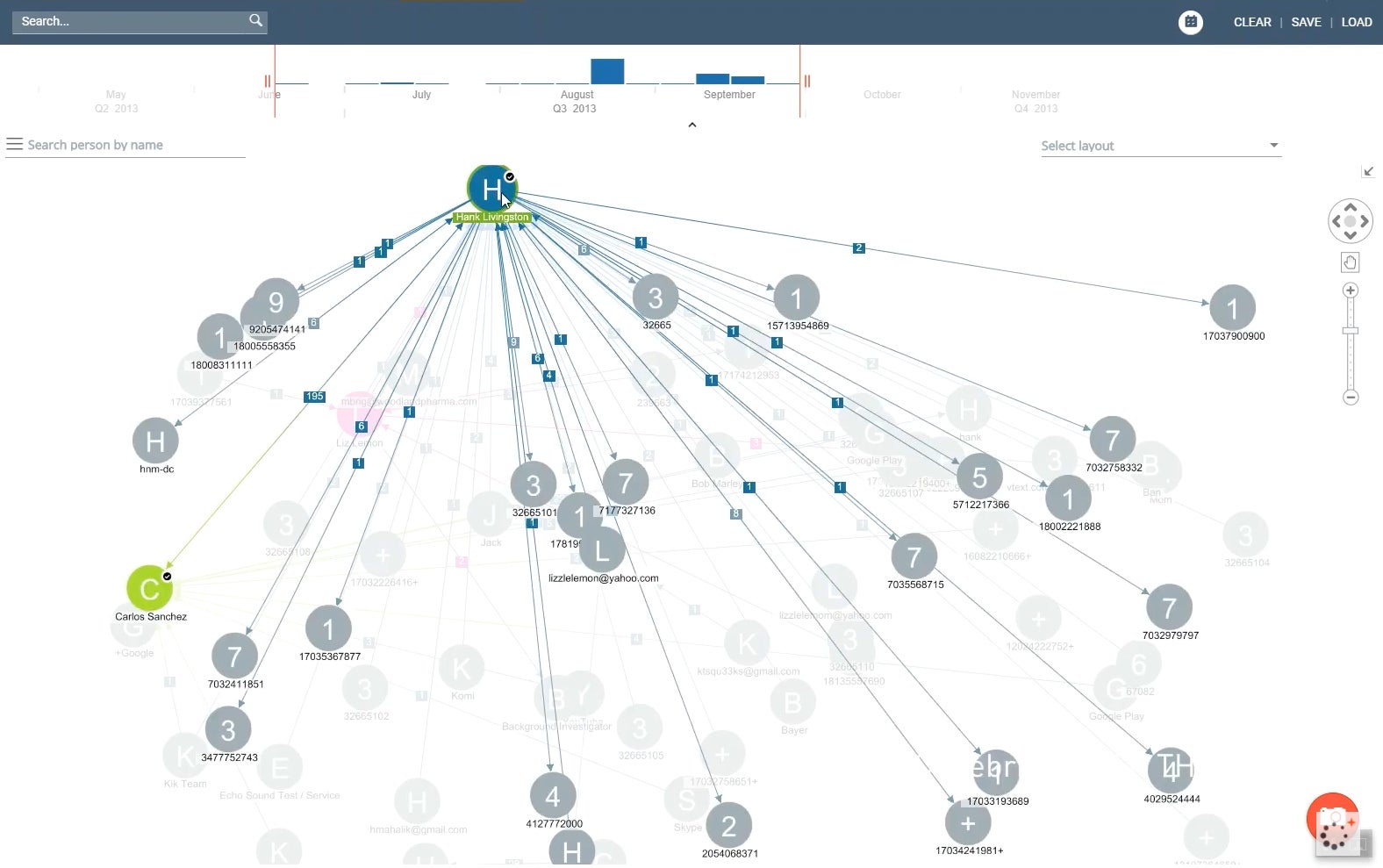Click the edge label 2 toward 17037900900
Screen dimensions: 1383x868
coord(859,248)
